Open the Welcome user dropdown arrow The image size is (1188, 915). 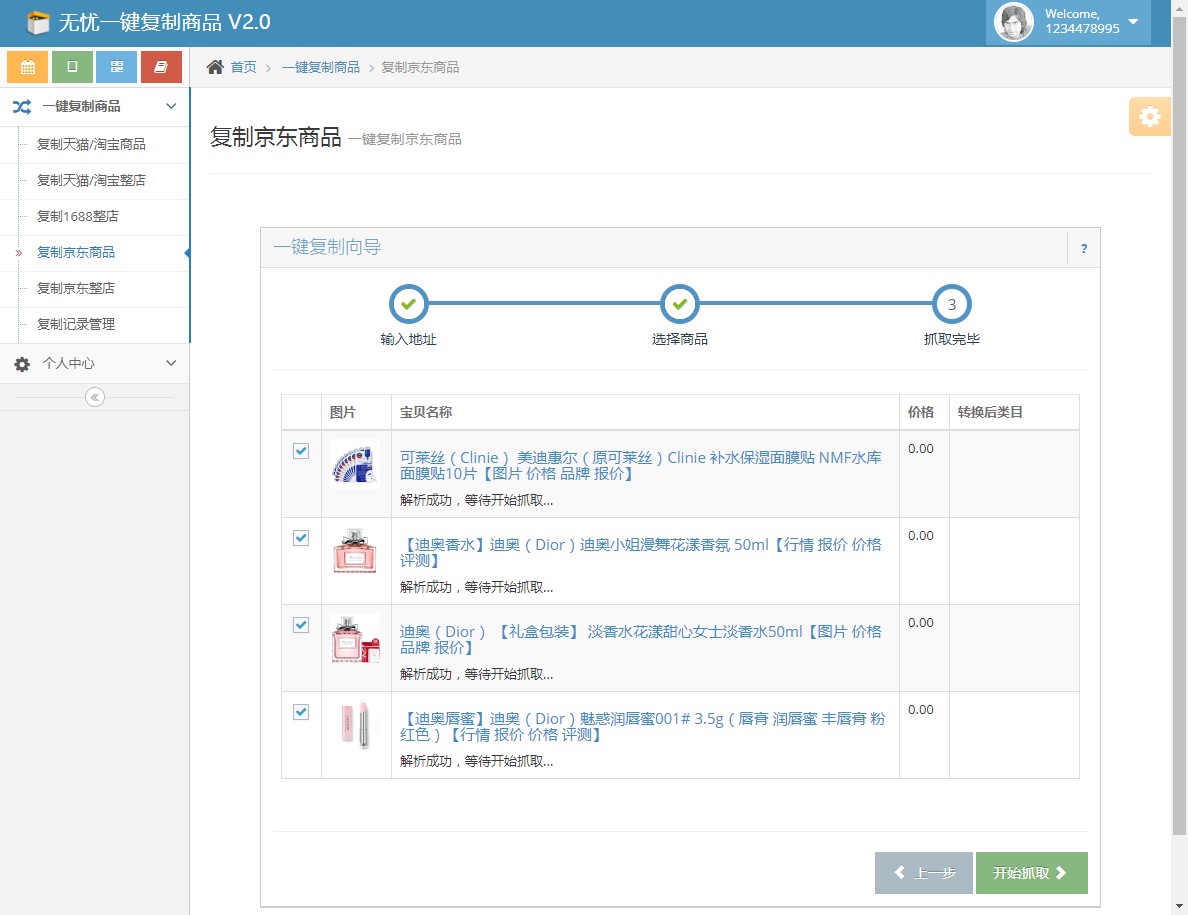point(1133,21)
